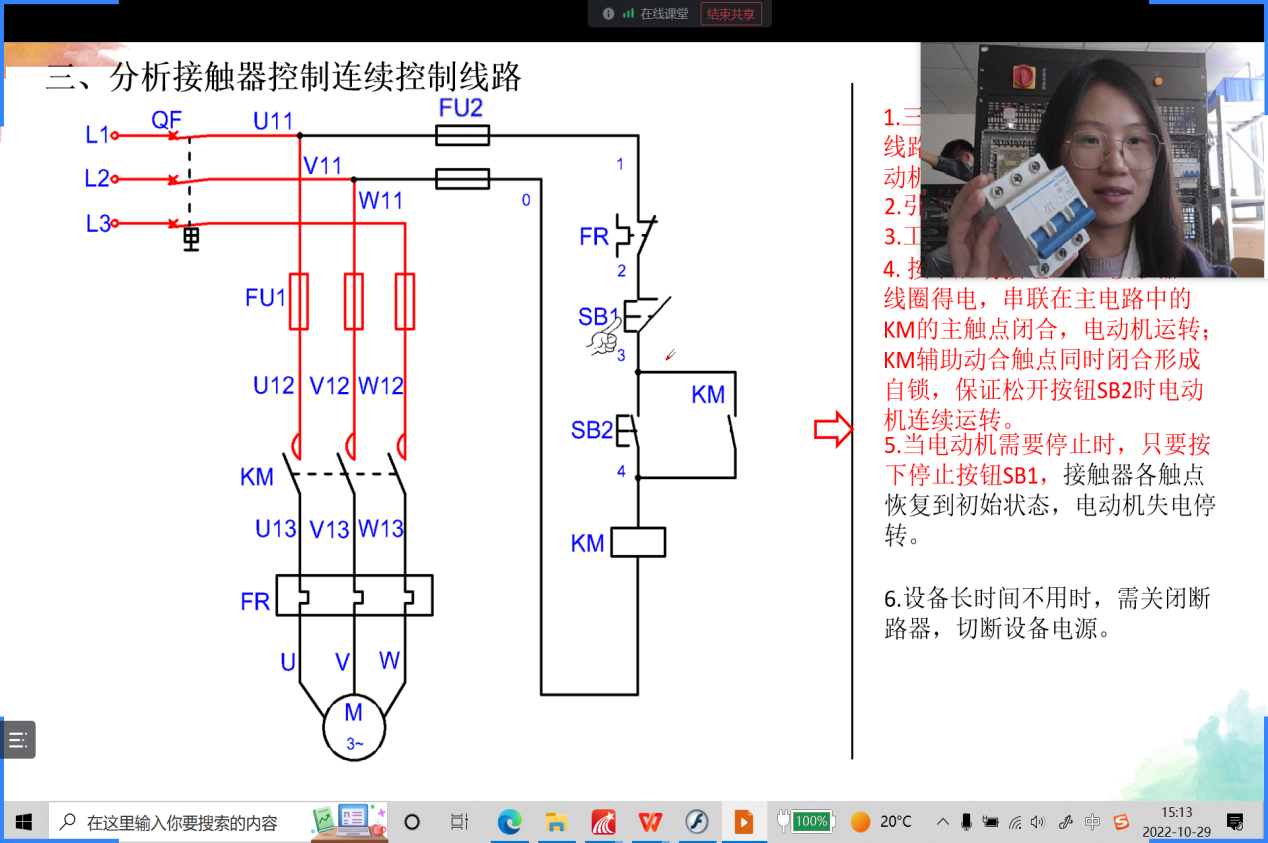Image resolution: width=1268 pixels, height=843 pixels.
Task: Click the meeting info icon
Action: click(608, 14)
